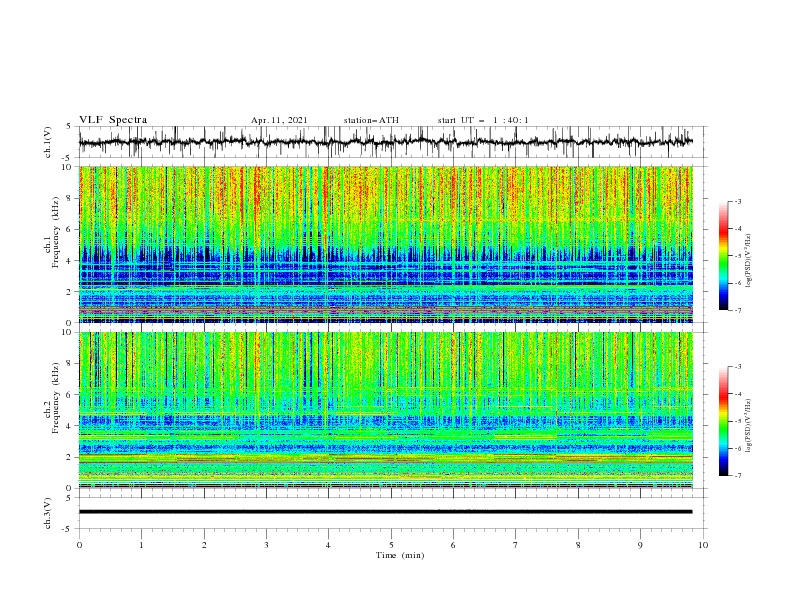
Task: Click the ch.2 'Frequency (kHz)' axis label
Action: point(56,398)
